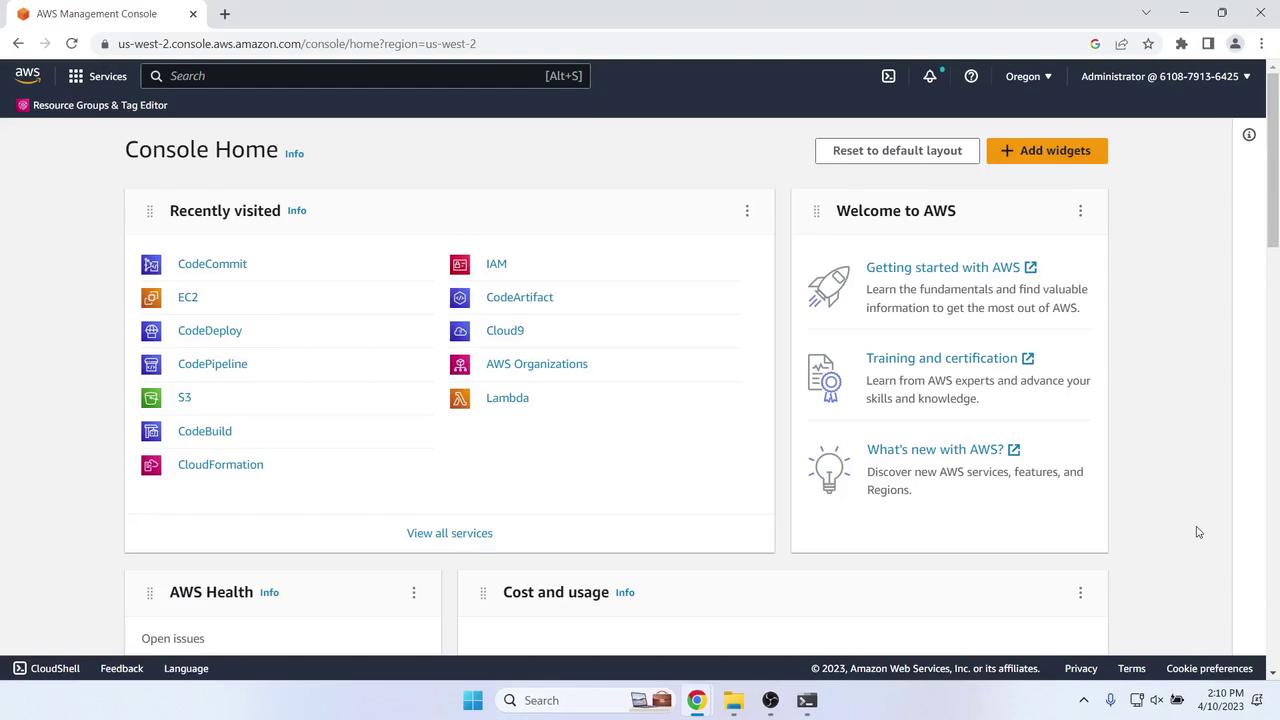Click the EC2 service icon

click(x=151, y=297)
